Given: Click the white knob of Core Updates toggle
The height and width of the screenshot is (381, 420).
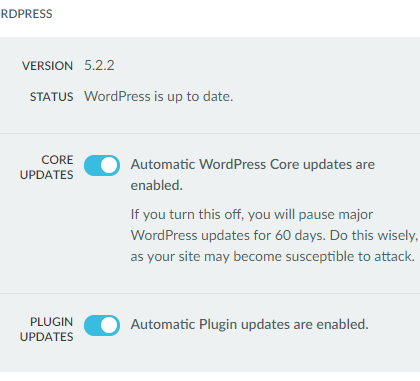Looking at the screenshot, I should pos(109,165).
